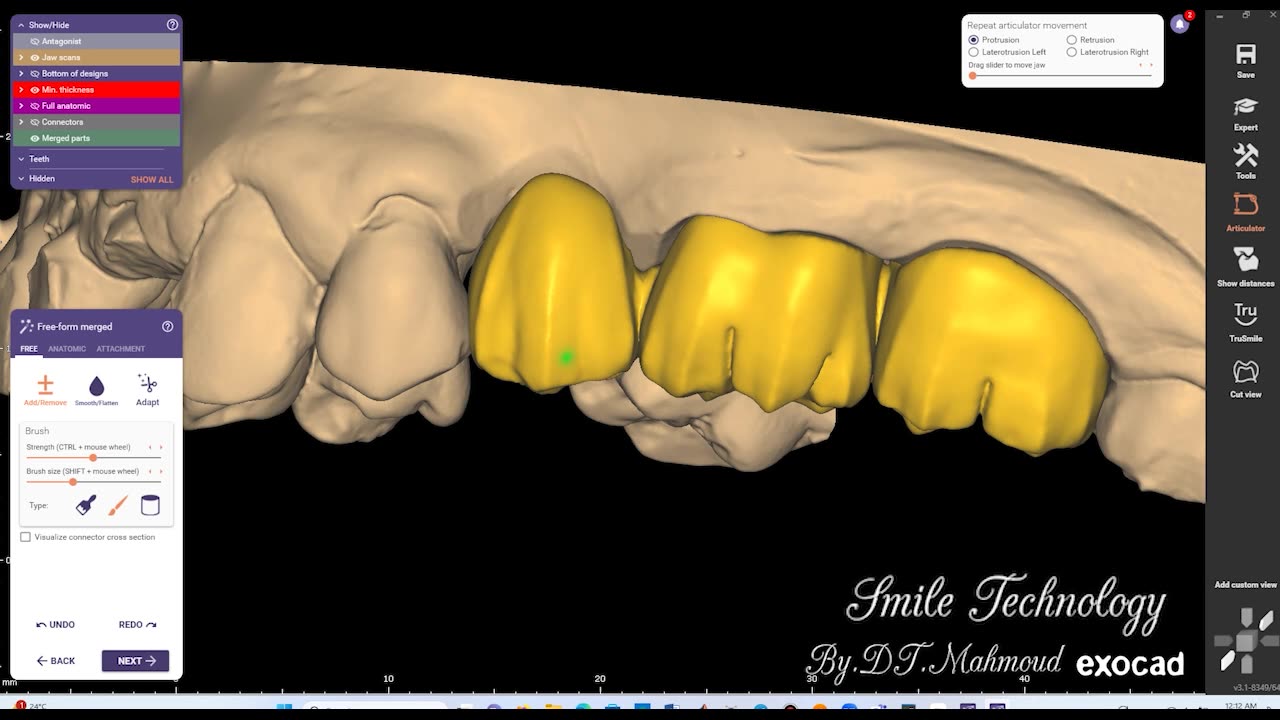
Task: Open help for Free-form merged panel
Action: [x=167, y=326]
